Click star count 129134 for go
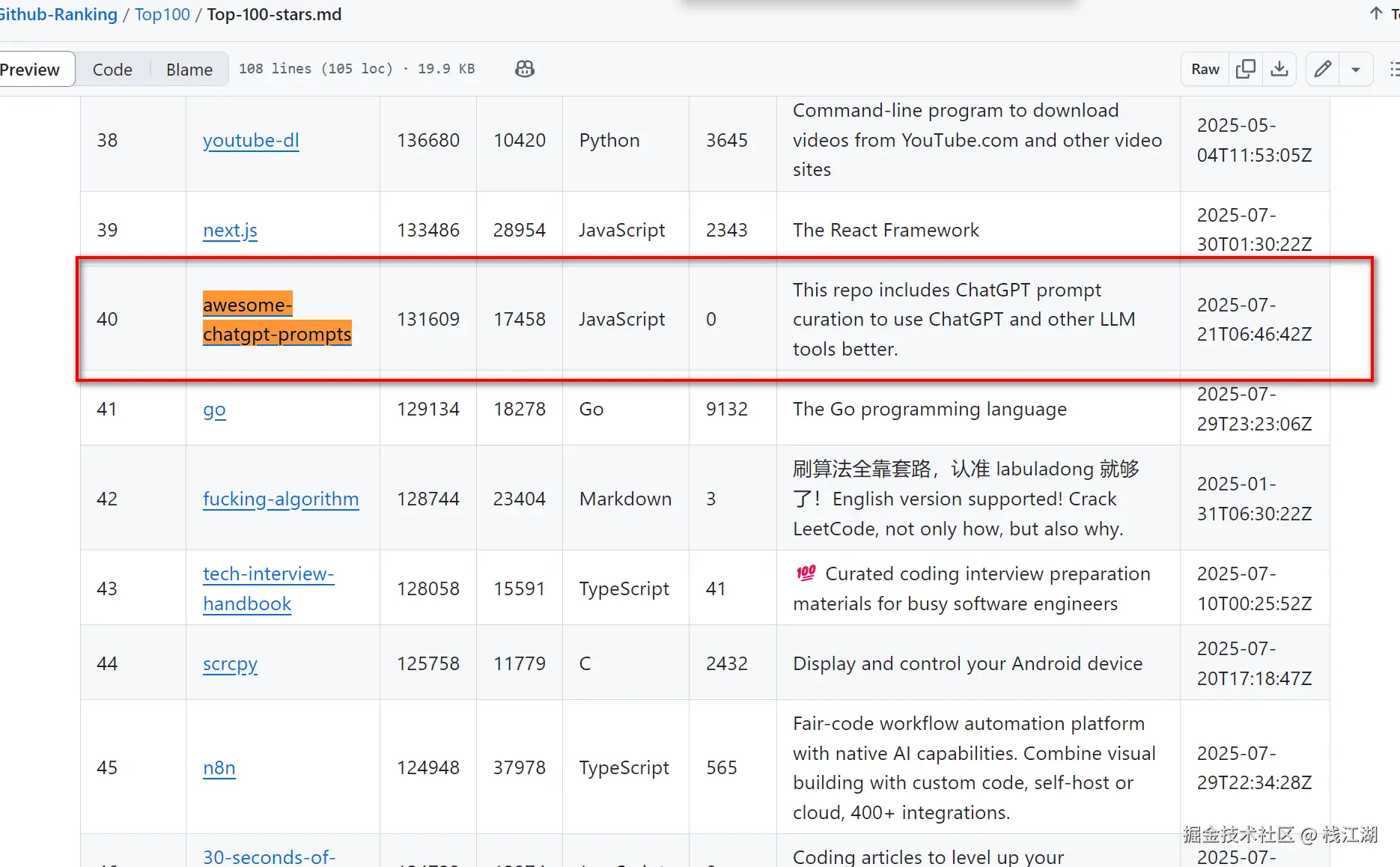 (x=428, y=409)
